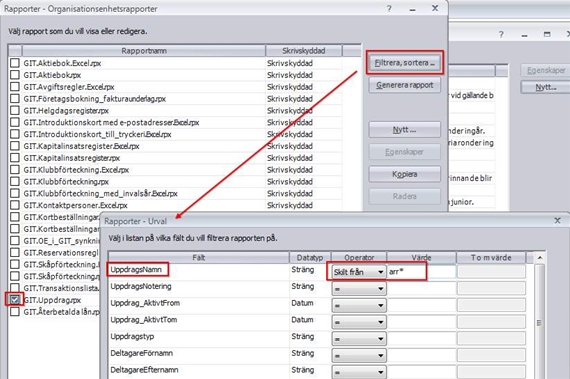Click help icon in background window title bar
Screen dimensions: 570x379
(501, 34)
